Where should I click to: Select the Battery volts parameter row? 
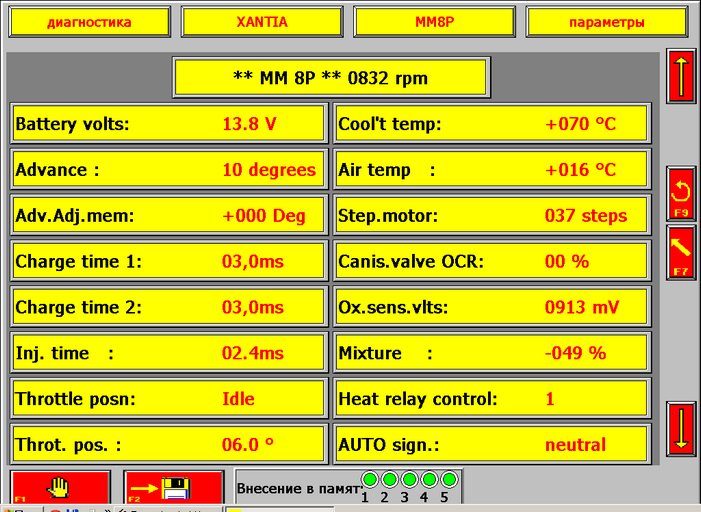168,125
